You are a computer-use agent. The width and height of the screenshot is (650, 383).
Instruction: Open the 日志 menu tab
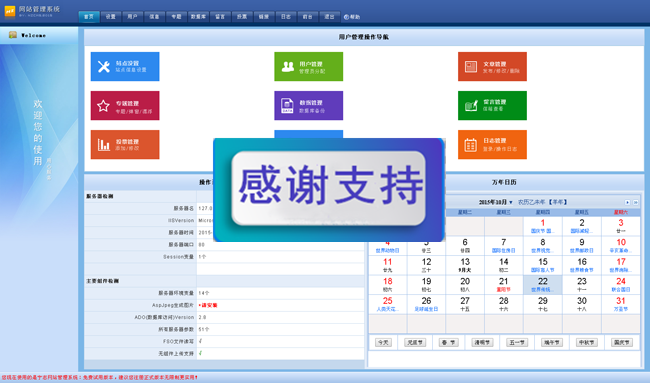coord(286,17)
